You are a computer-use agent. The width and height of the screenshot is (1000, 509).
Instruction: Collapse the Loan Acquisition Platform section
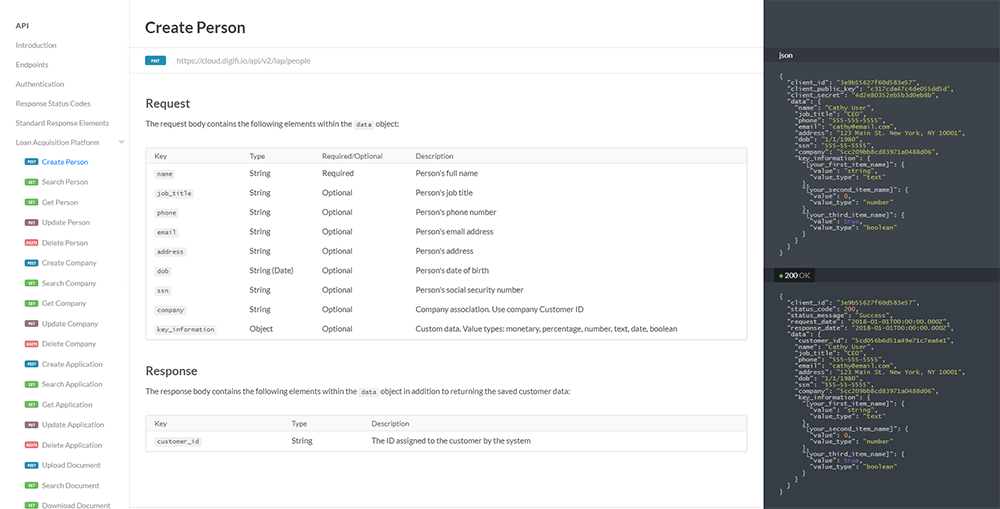tap(121, 143)
